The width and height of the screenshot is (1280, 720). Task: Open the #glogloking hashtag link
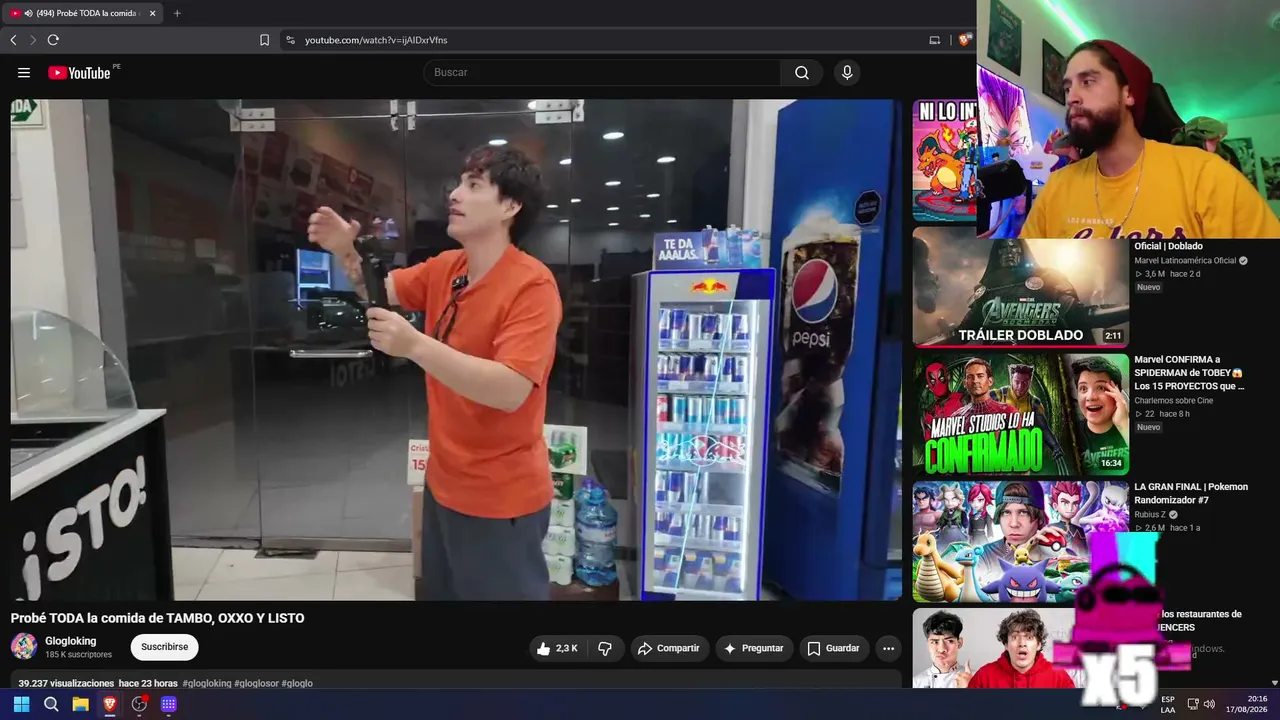pos(207,683)
